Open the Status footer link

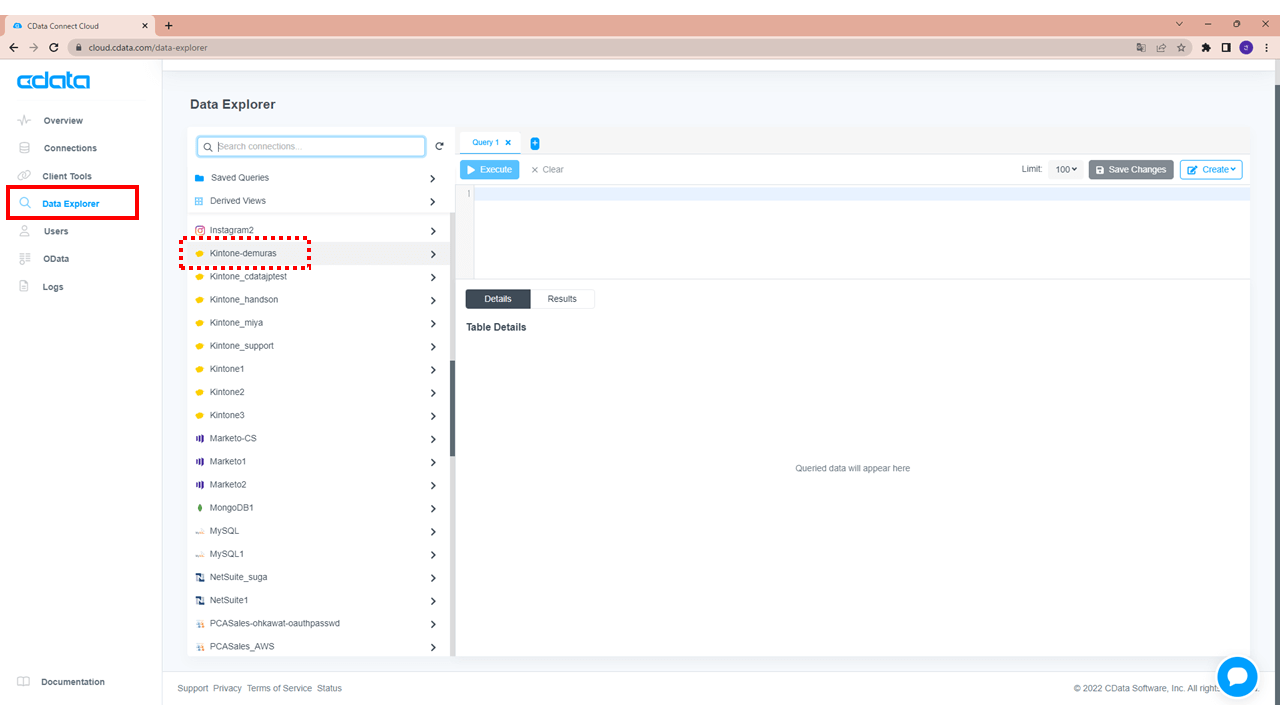[329, 688]
